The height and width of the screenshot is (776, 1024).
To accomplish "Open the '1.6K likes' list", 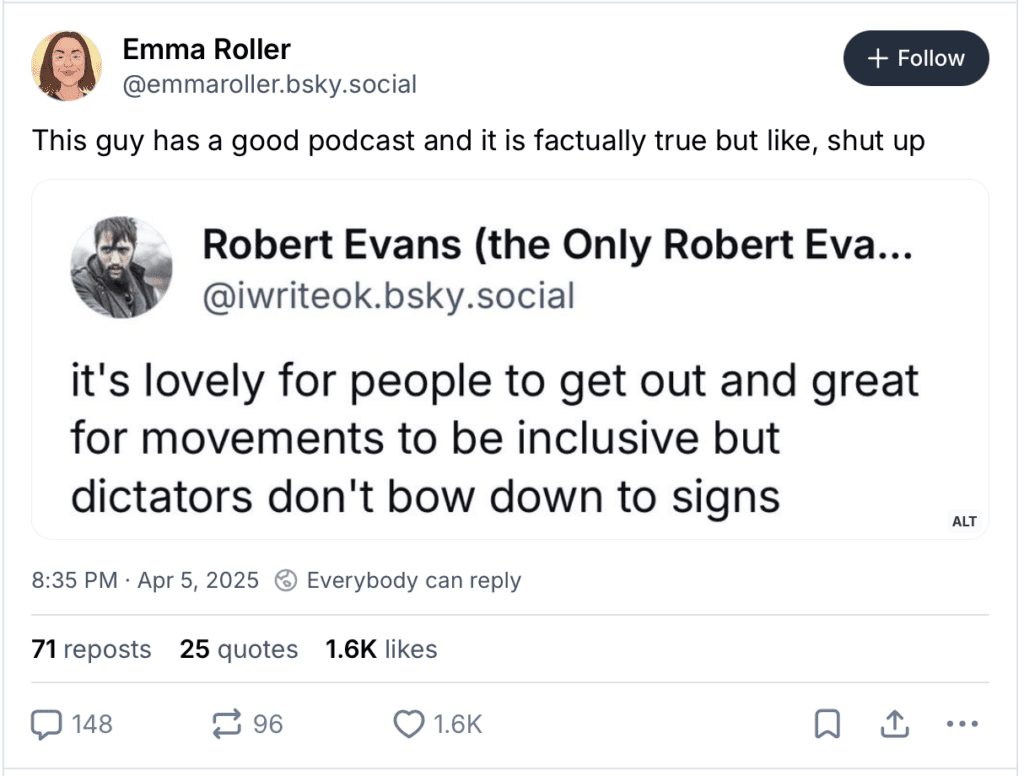I will [x=381, y=649].
